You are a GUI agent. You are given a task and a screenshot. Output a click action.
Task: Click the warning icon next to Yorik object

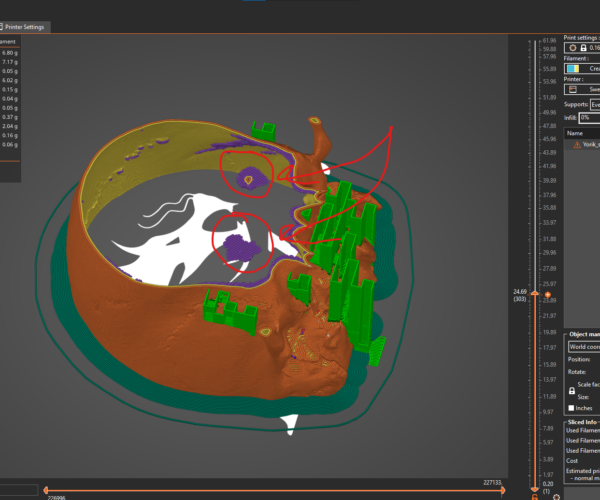click(575, 145)
